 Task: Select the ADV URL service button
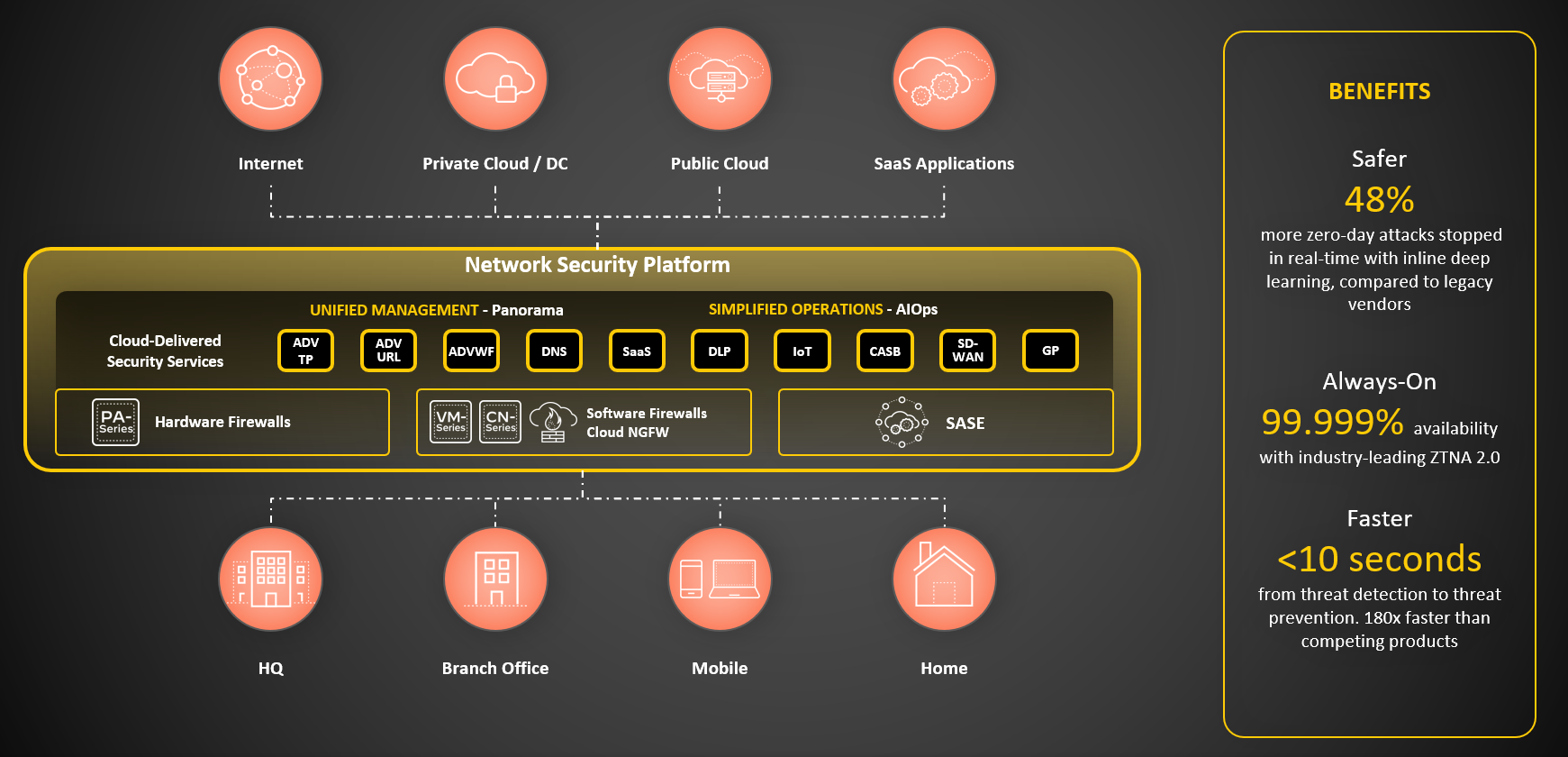pos(388,351)
